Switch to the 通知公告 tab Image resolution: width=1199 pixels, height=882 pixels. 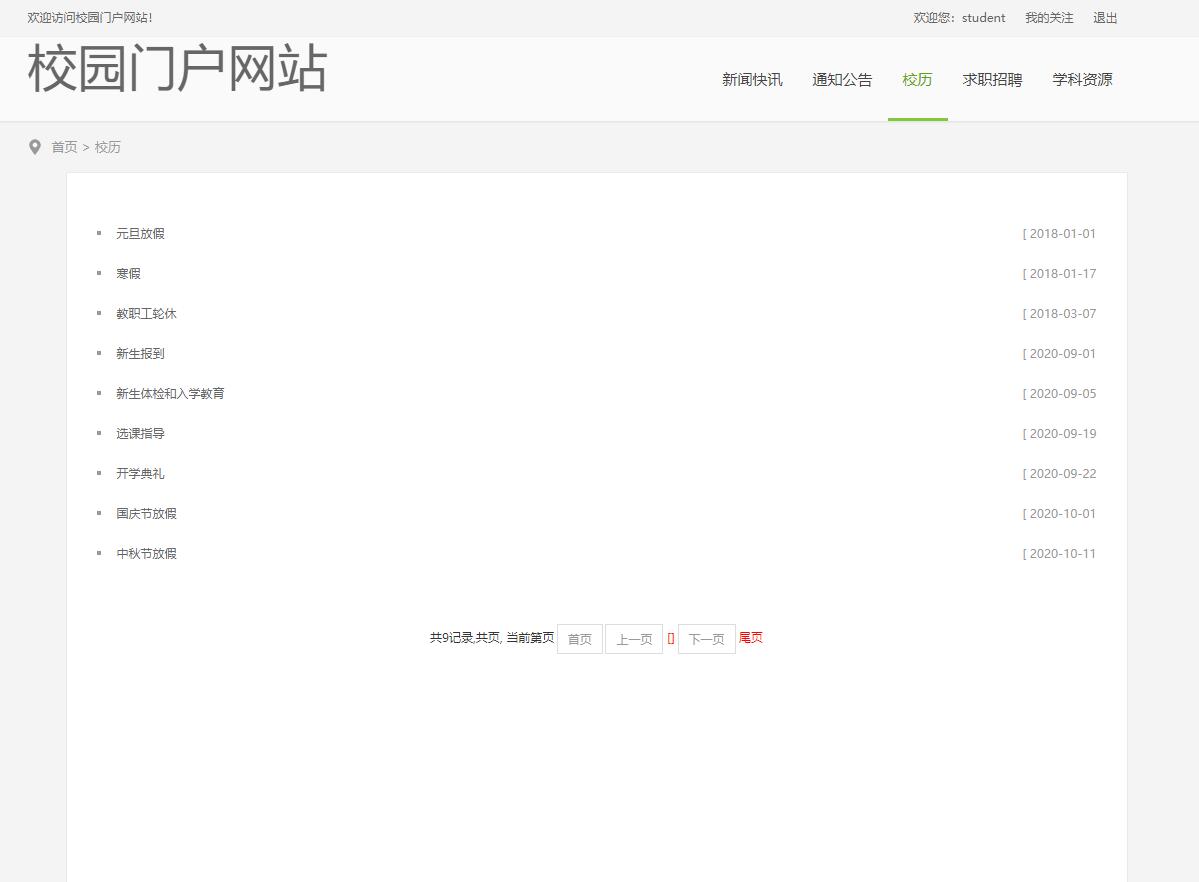(841, 80)
